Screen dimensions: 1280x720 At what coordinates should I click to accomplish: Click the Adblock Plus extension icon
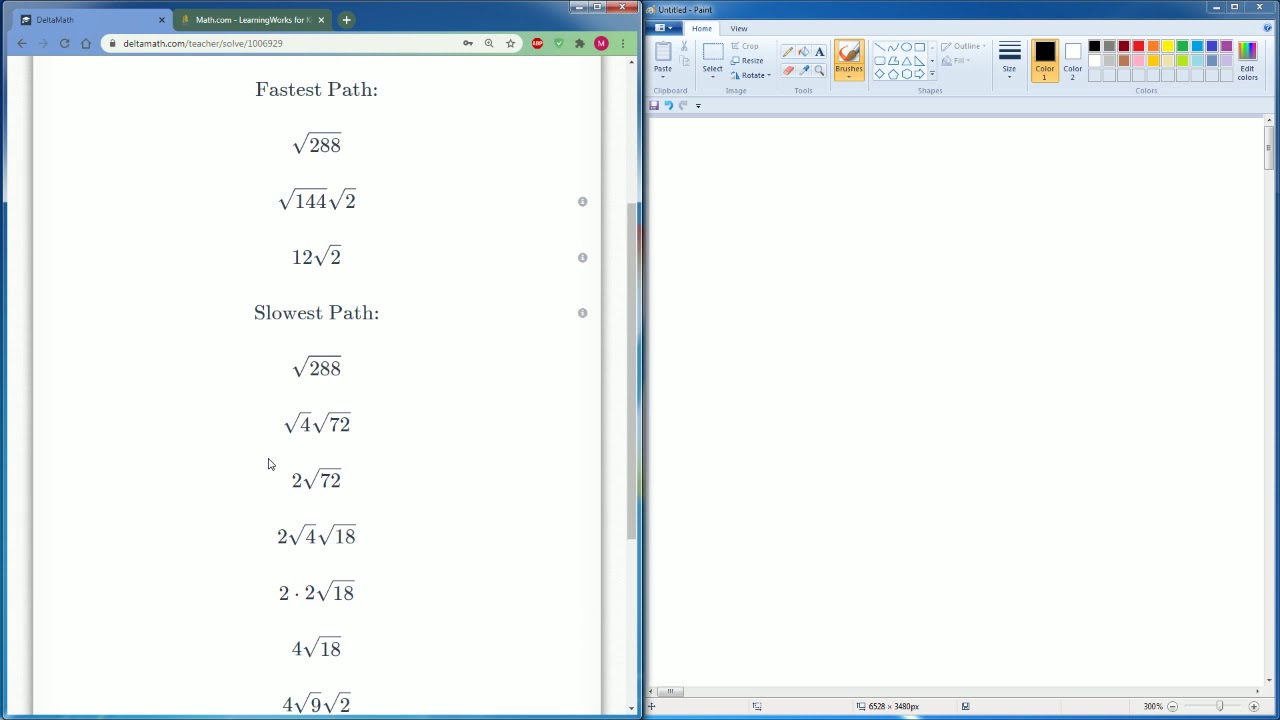point(538,43)
